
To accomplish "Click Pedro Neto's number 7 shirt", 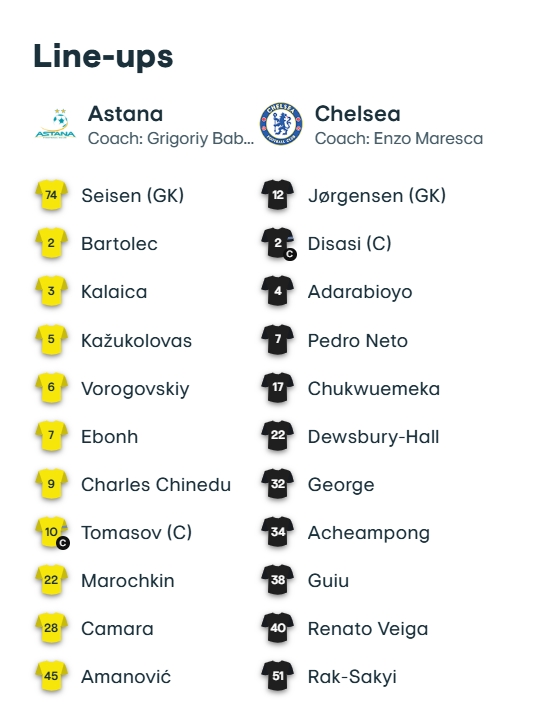I will pos(278,340).
